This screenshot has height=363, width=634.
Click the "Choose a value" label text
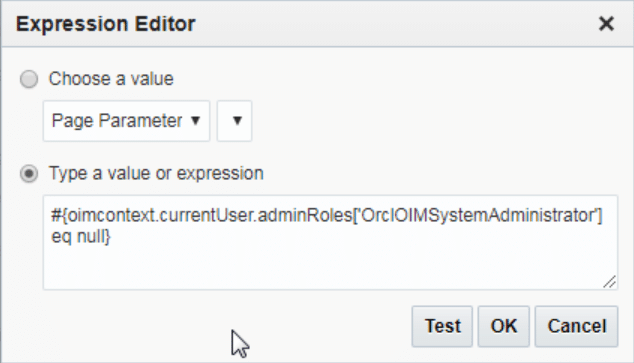(111, 79)
